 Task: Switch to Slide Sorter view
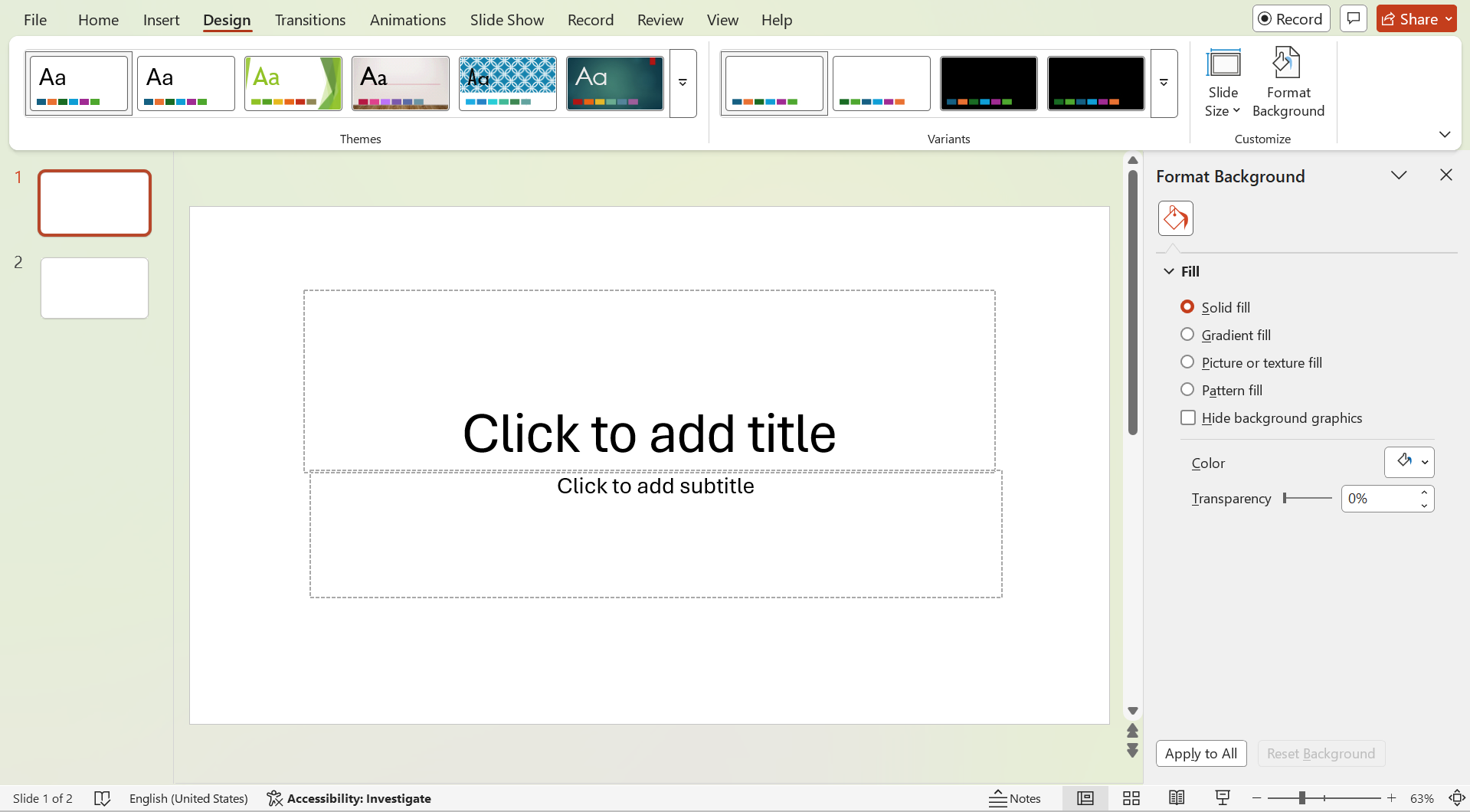1131,798
